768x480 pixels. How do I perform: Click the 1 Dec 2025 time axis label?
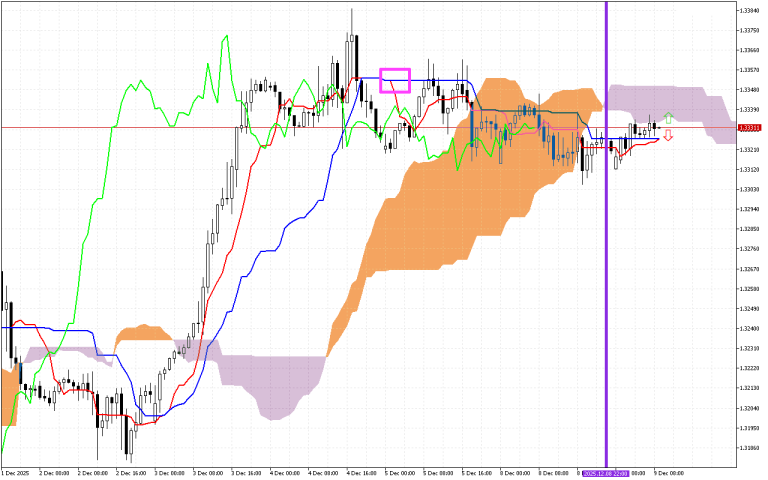coord(15,473)
